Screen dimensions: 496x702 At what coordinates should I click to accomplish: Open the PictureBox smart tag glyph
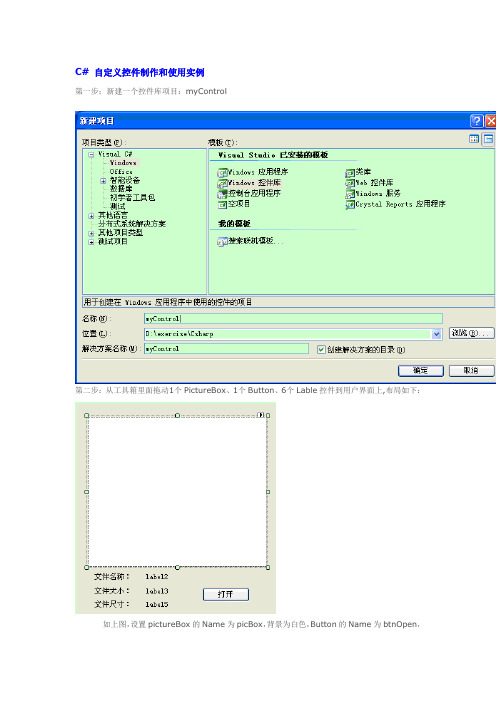[x=261, y=415]
